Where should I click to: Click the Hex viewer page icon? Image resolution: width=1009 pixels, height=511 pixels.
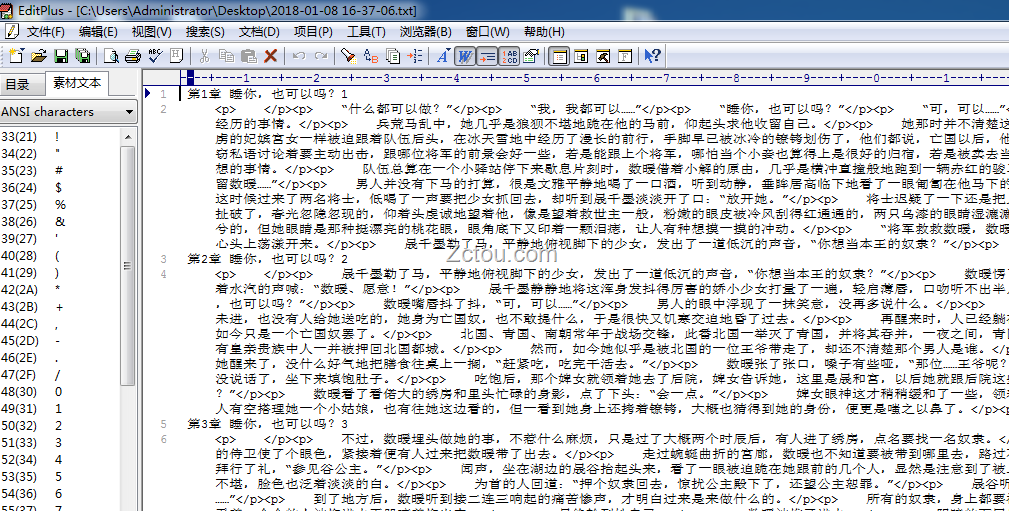click(x=177, y=56)
